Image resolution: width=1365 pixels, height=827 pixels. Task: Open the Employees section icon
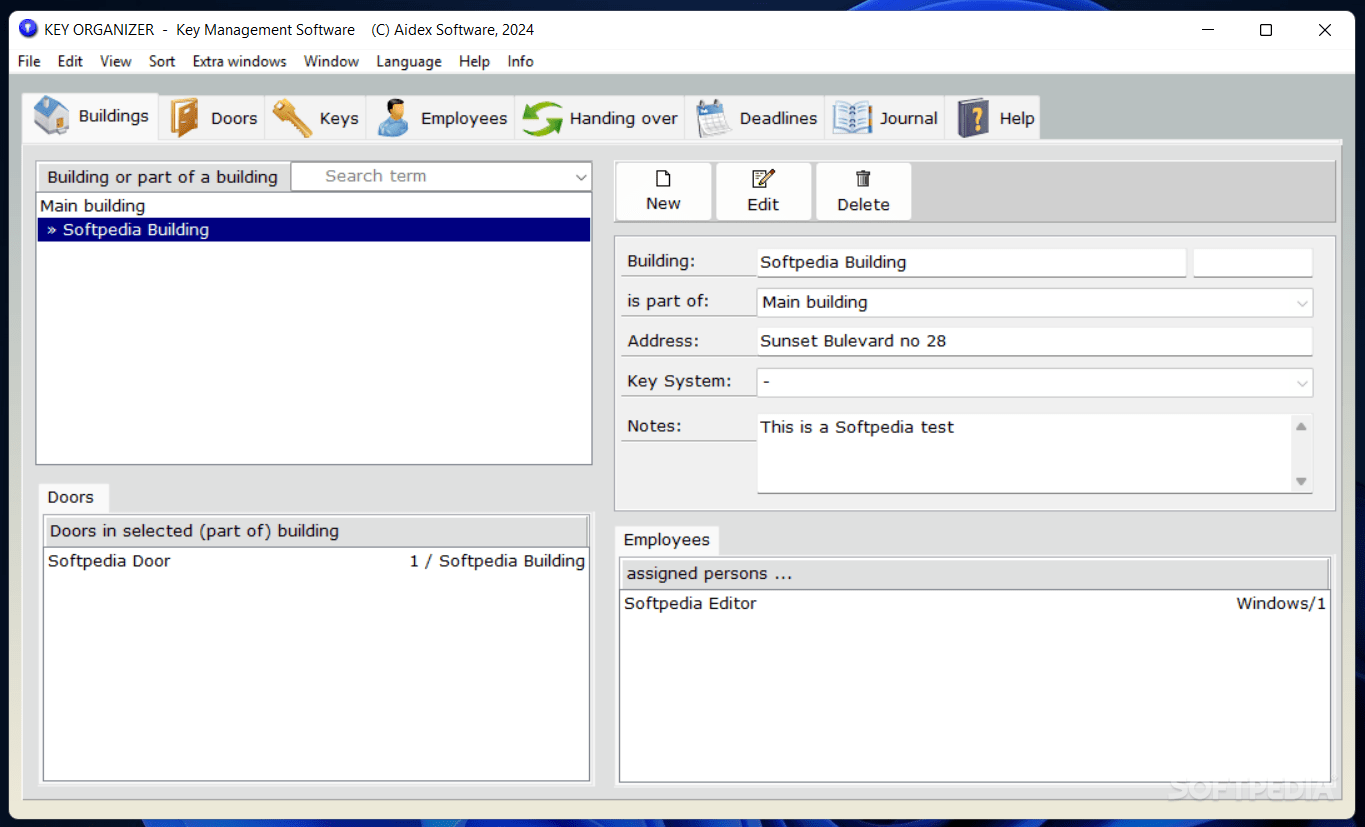pyautogui.click(x=393, y=116)
